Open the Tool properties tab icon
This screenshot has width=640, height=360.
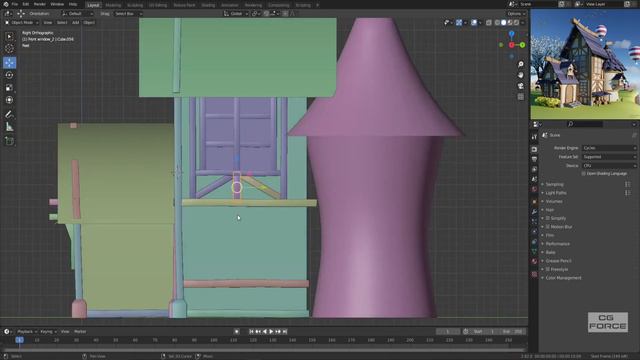click(534, 137)
